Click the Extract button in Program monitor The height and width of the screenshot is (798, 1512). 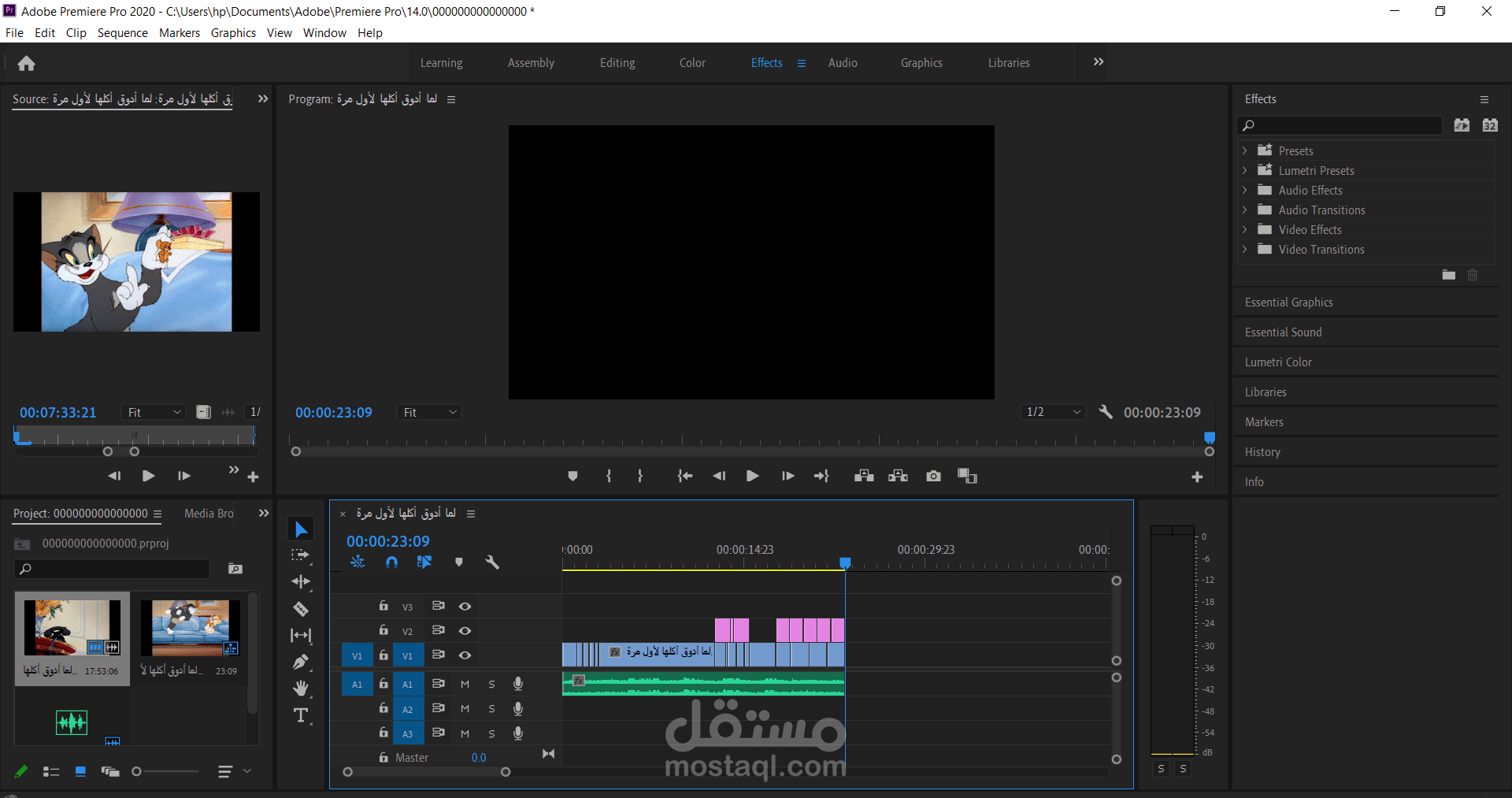click(899, 476)
